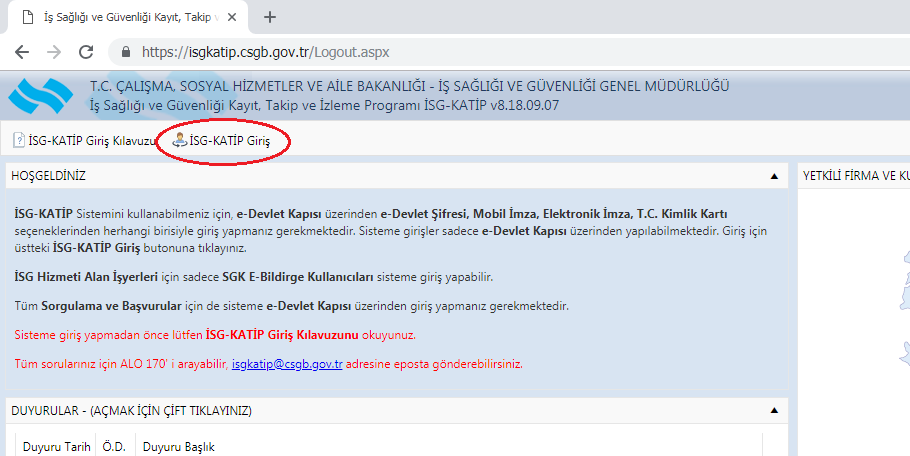Screen dimensions: 910x456
Task: Go back with the browser back arrow
Action: click(22, 52)
